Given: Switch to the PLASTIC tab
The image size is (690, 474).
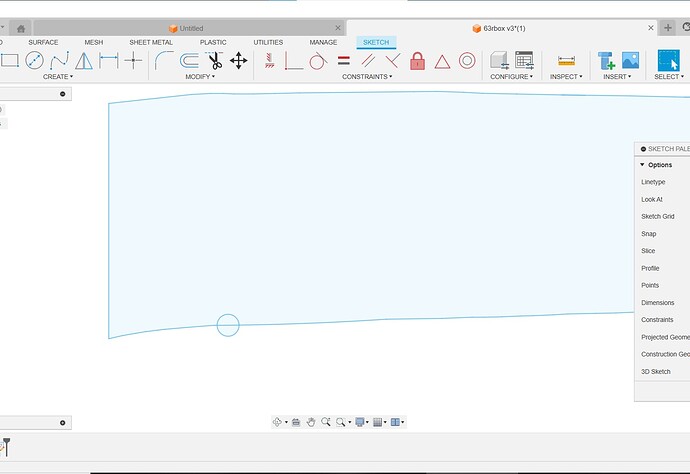Looking at the screenshot, I should click(213, 42).
